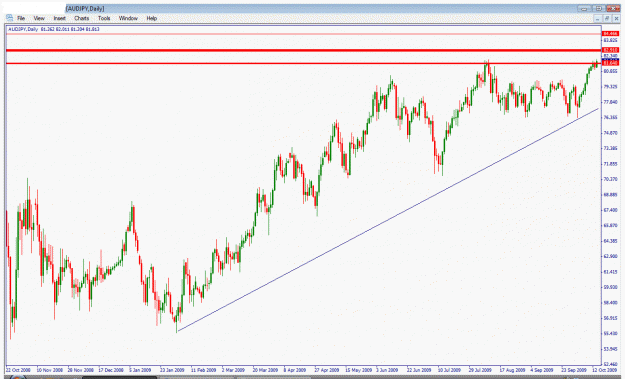Screen dimensions: 625x379
Task: Click the 3 Jun 2009 date label
Action: pyautogui.click(x=387, y=370)
